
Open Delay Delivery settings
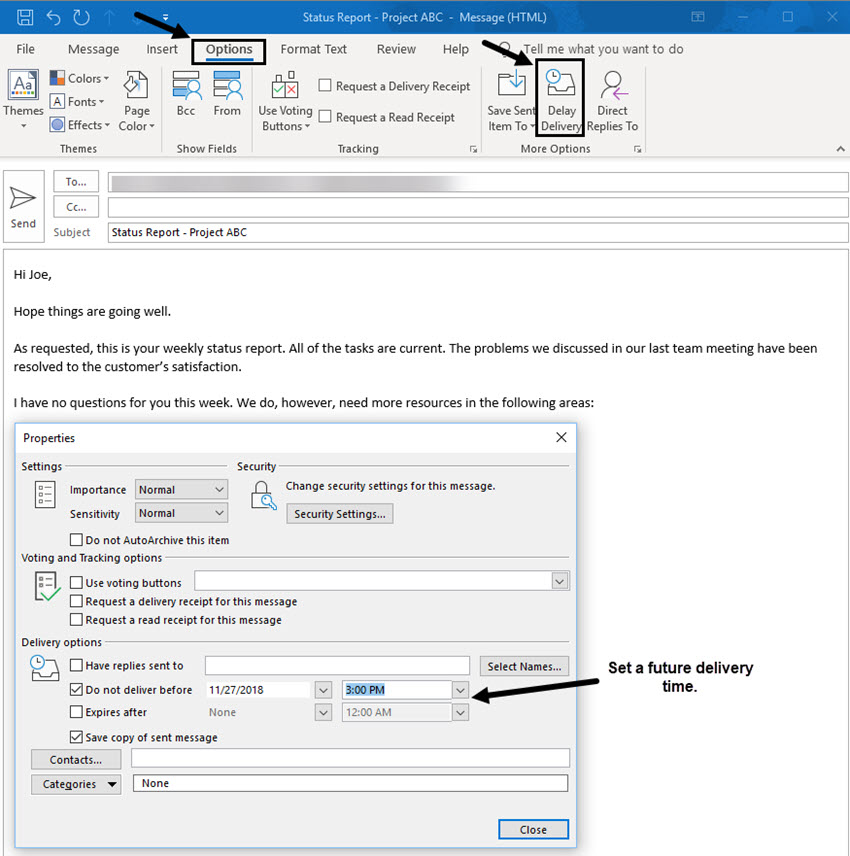560,98
